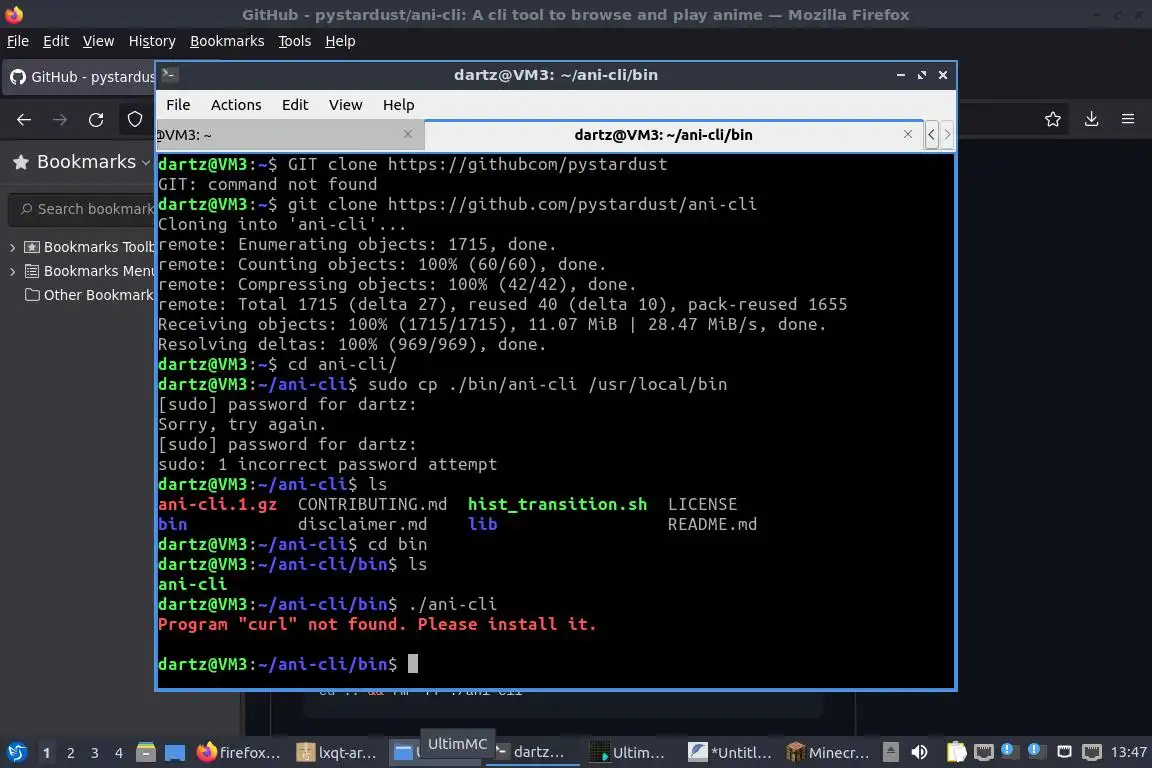Open Firefox Bookmarks menu
The height and width of the screenshot is (768, 1152).
227,41
